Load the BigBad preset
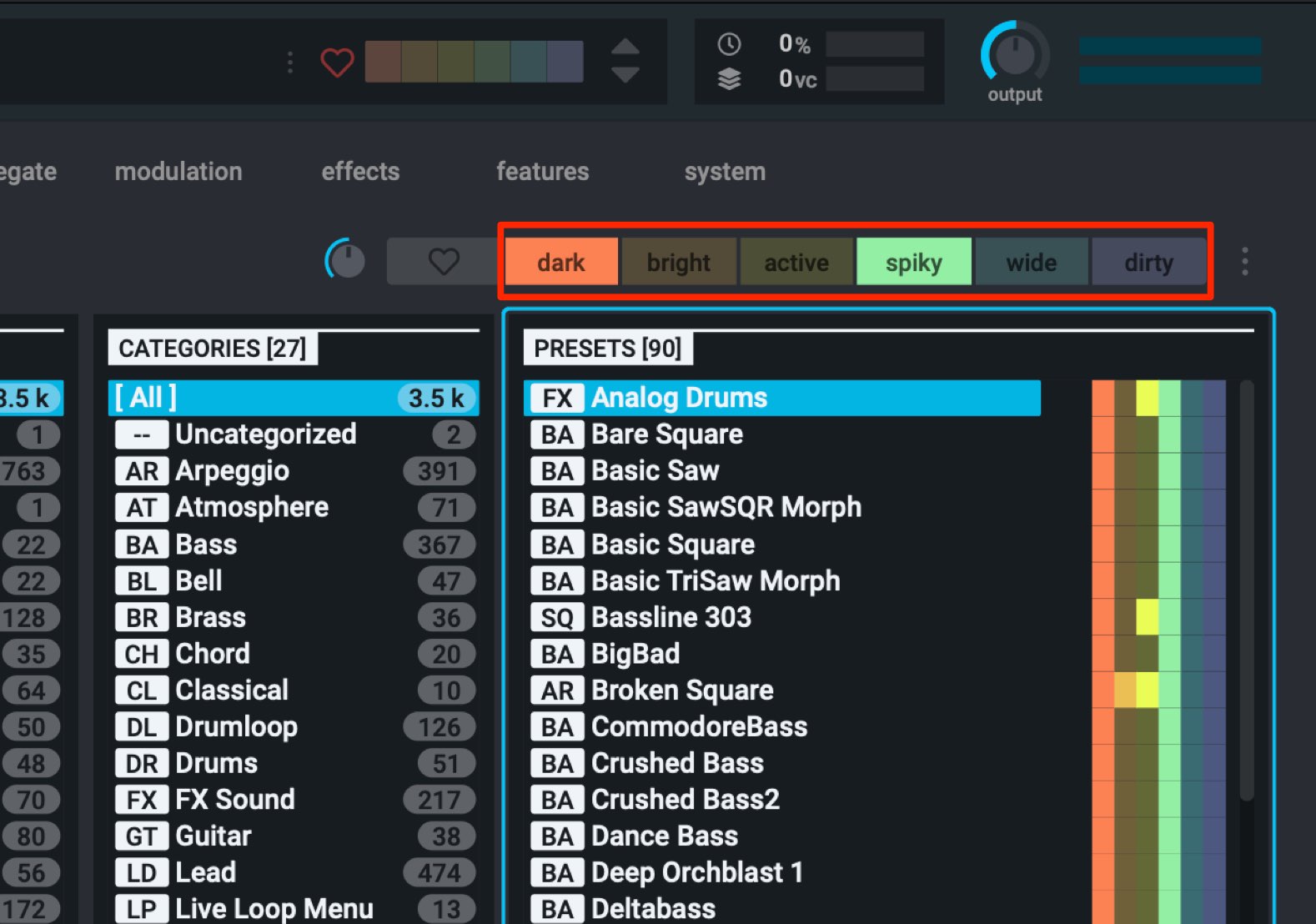This screenshot has height=924, width=1316. (x=782, y=654)
